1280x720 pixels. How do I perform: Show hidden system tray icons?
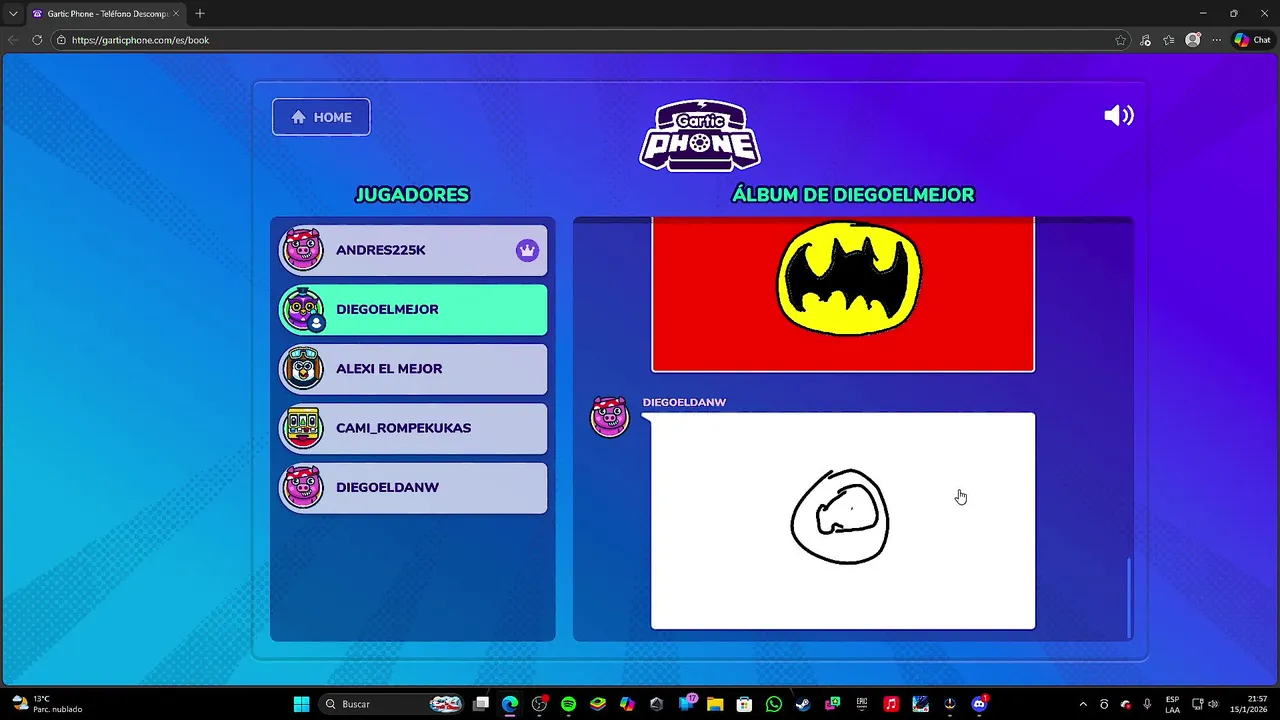point(1083,704)
